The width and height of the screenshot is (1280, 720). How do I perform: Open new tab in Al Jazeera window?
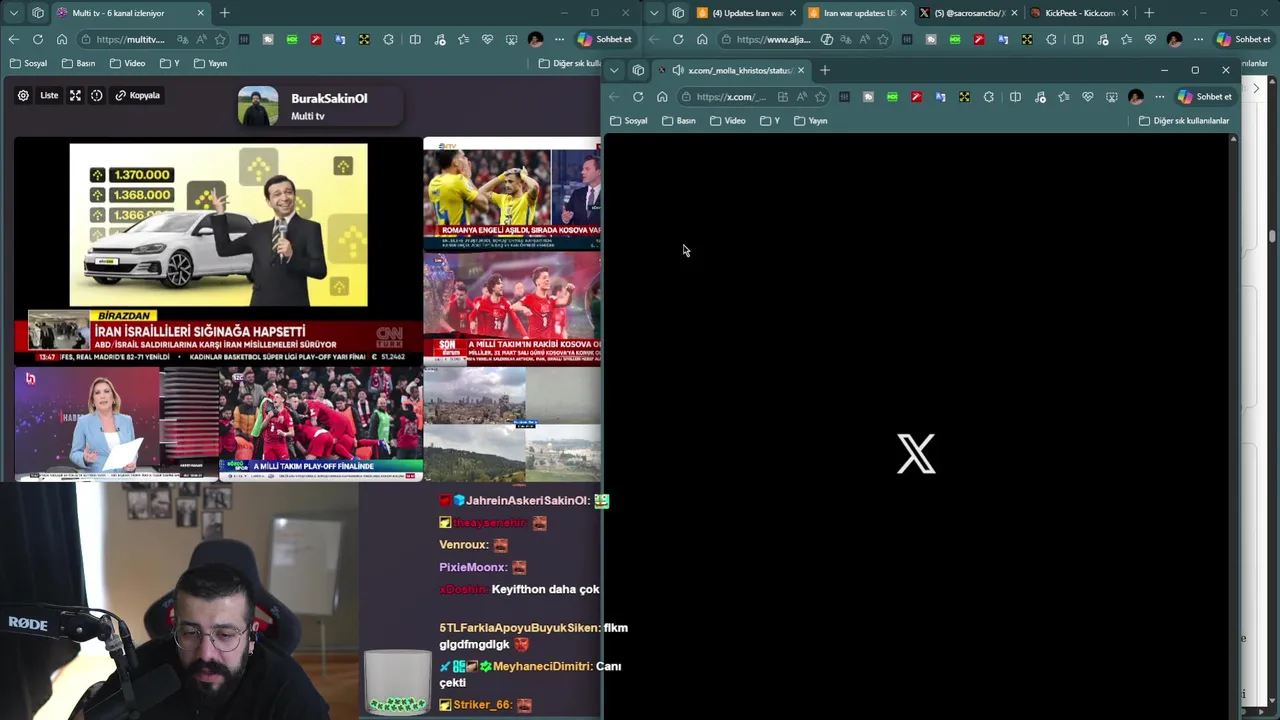[1148, 13]
